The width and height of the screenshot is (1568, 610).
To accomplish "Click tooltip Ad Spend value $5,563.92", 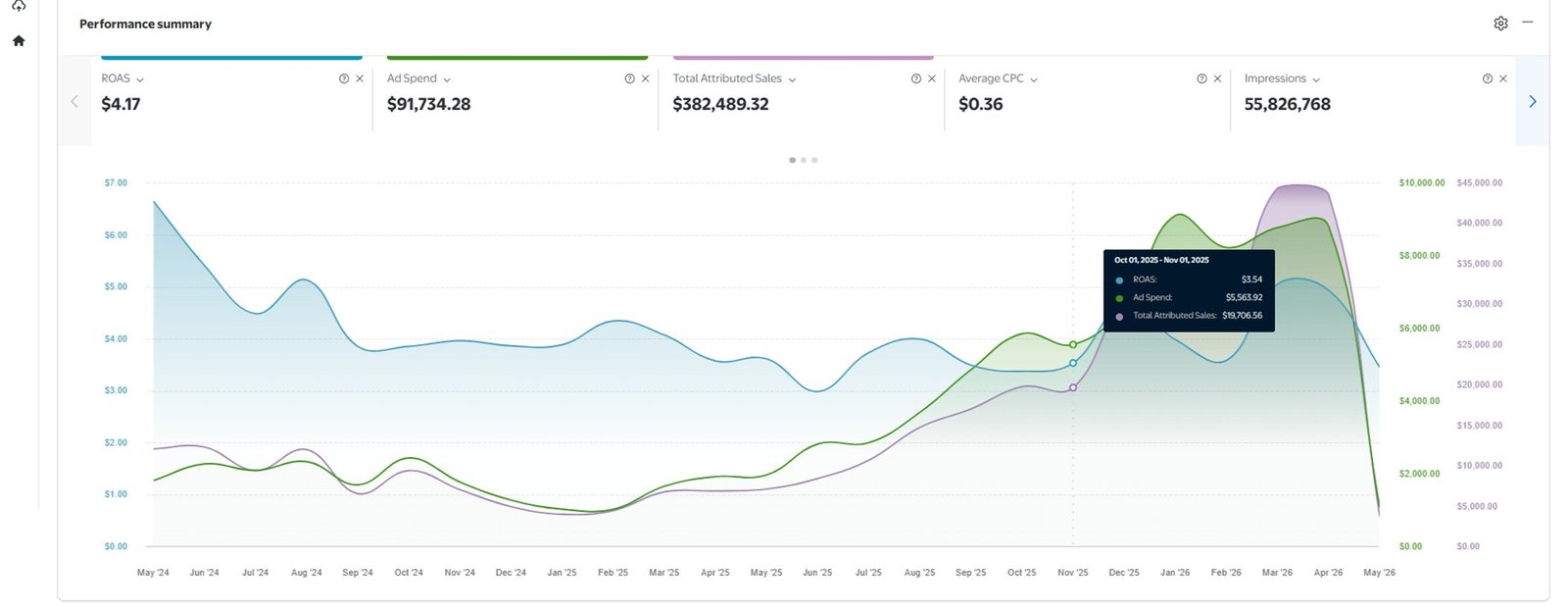I will 1244,297.
